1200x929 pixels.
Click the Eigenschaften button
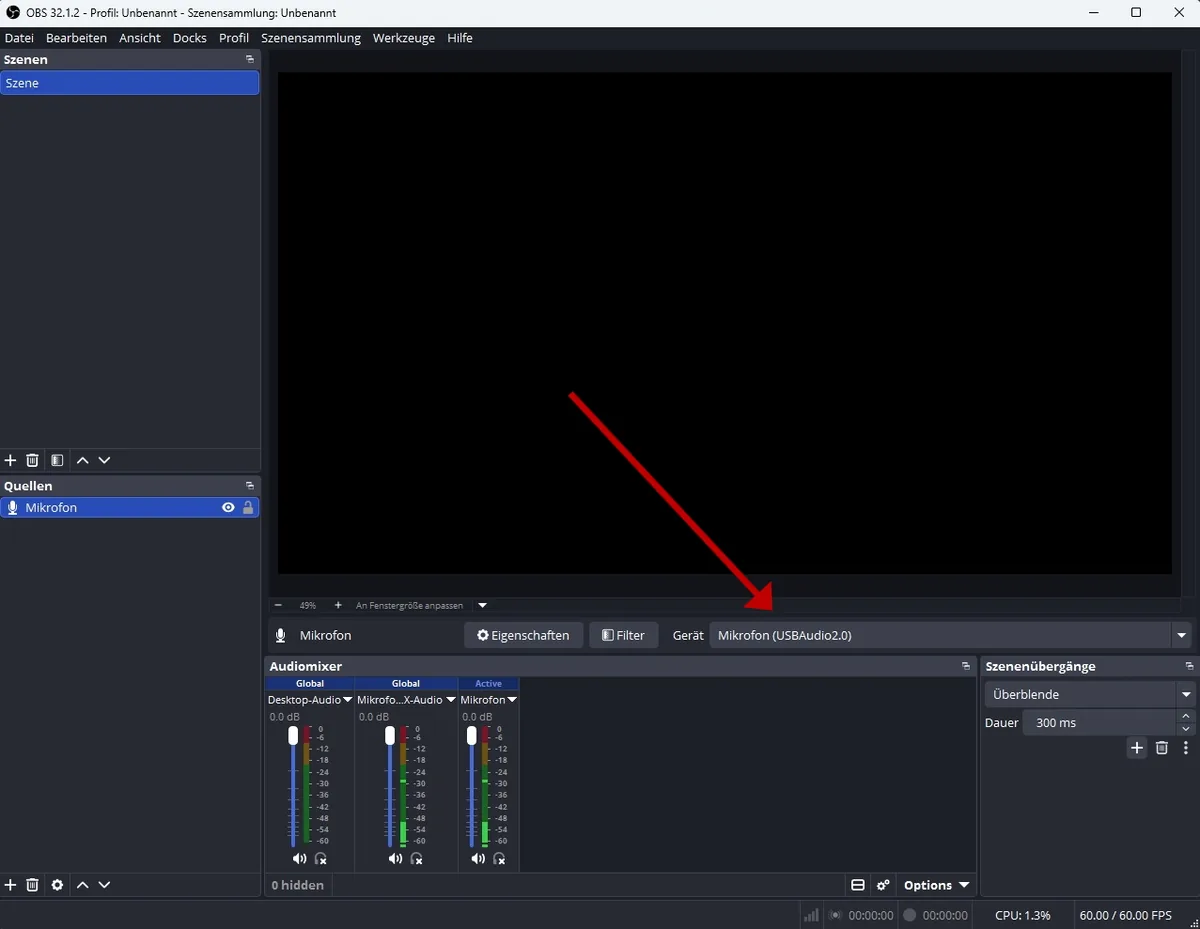(x=523, y=635)
